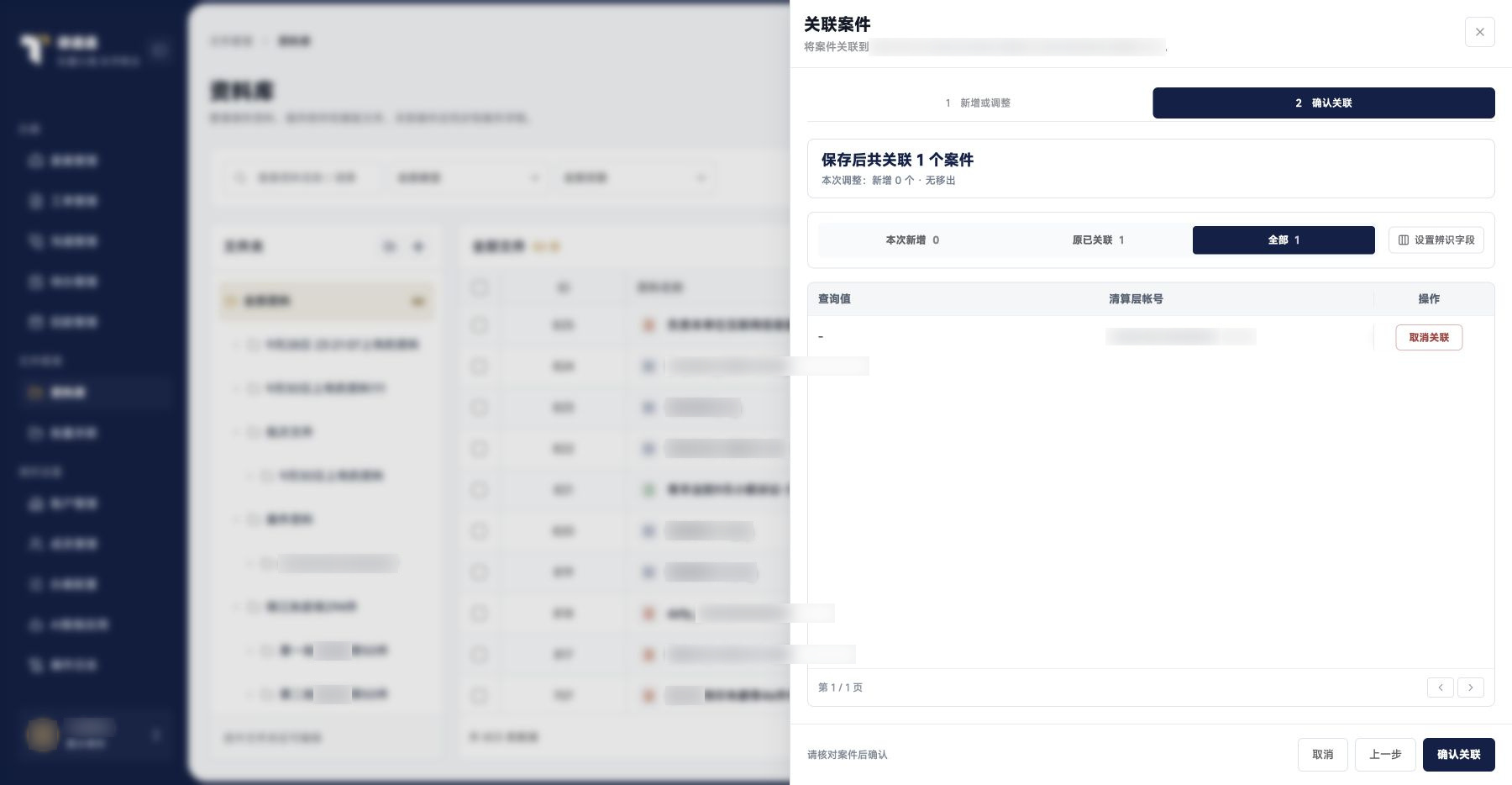Click the 清算层帐号 column header
This screenshot has width=1512, height=785.
click(1136, 298)
